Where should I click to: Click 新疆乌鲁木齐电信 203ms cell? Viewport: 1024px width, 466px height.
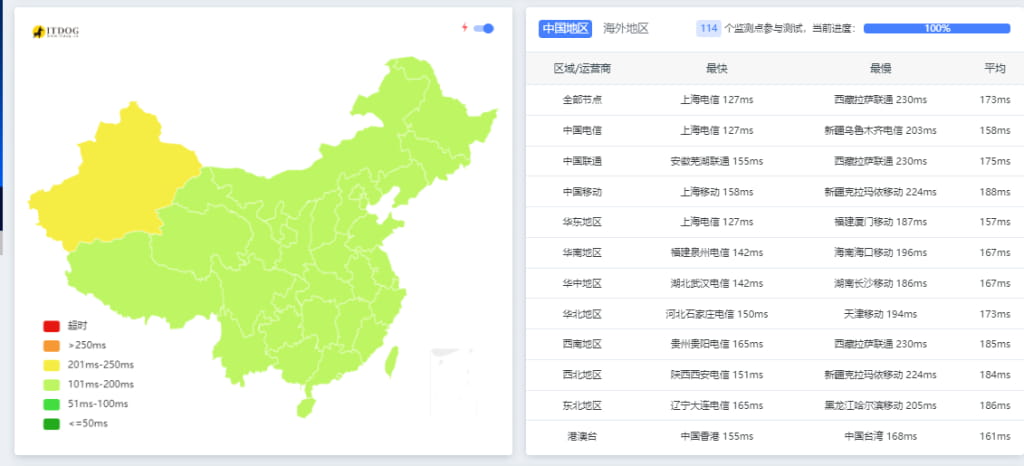[880, 131]
